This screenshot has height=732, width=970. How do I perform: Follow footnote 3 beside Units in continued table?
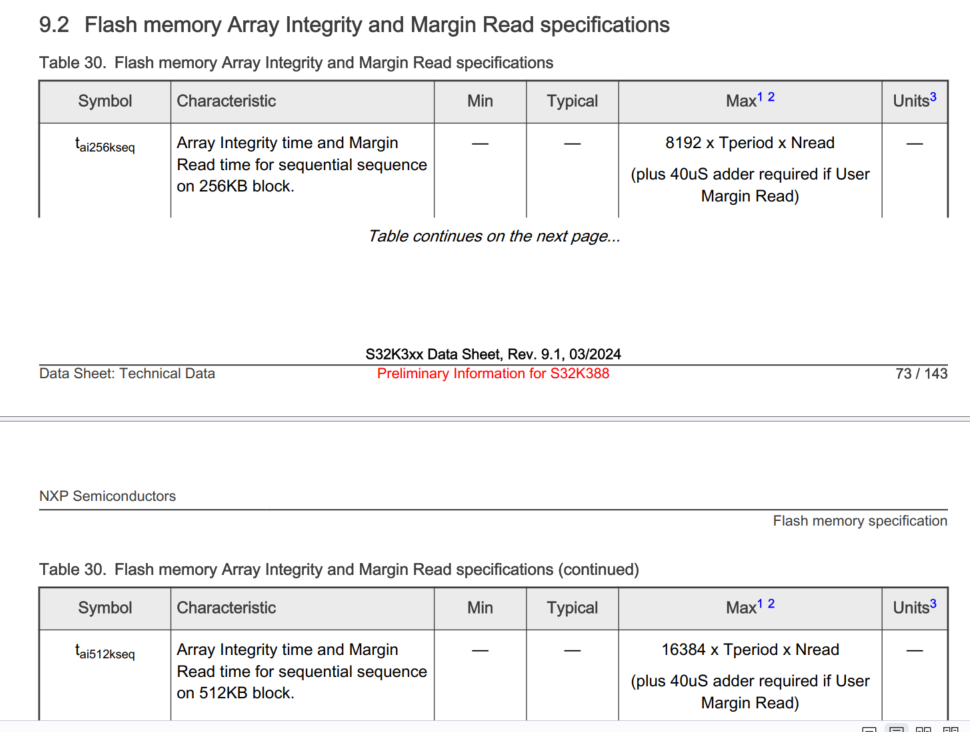[x=933, y=604]
